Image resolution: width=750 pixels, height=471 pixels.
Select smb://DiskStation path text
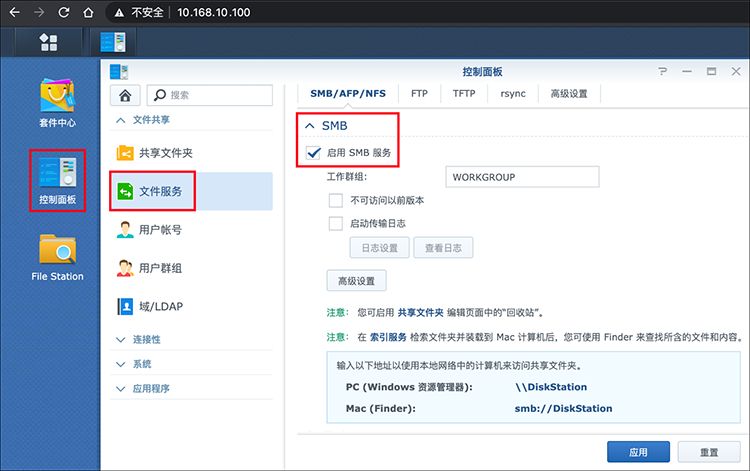pyautogui.click(x=563, y=409)
